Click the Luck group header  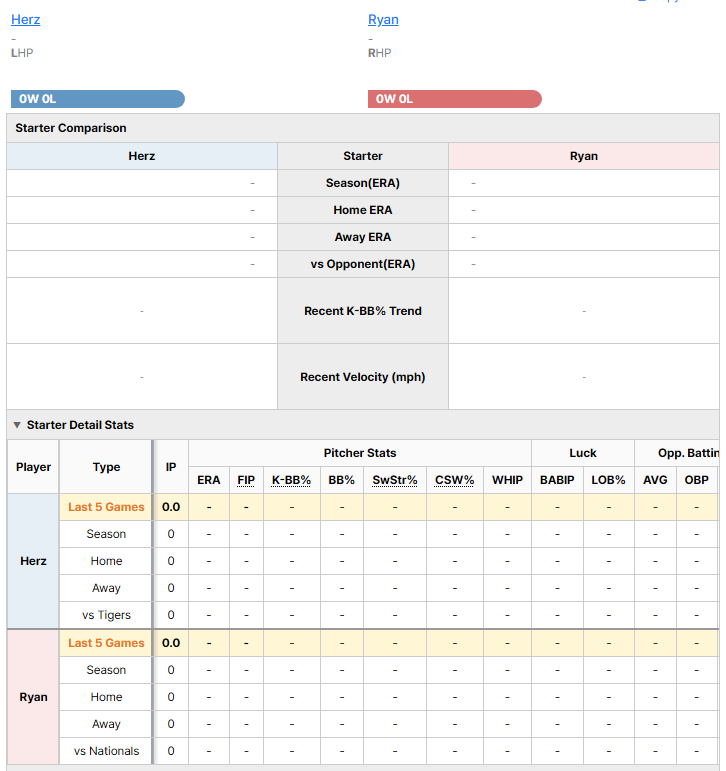(583, 453)
